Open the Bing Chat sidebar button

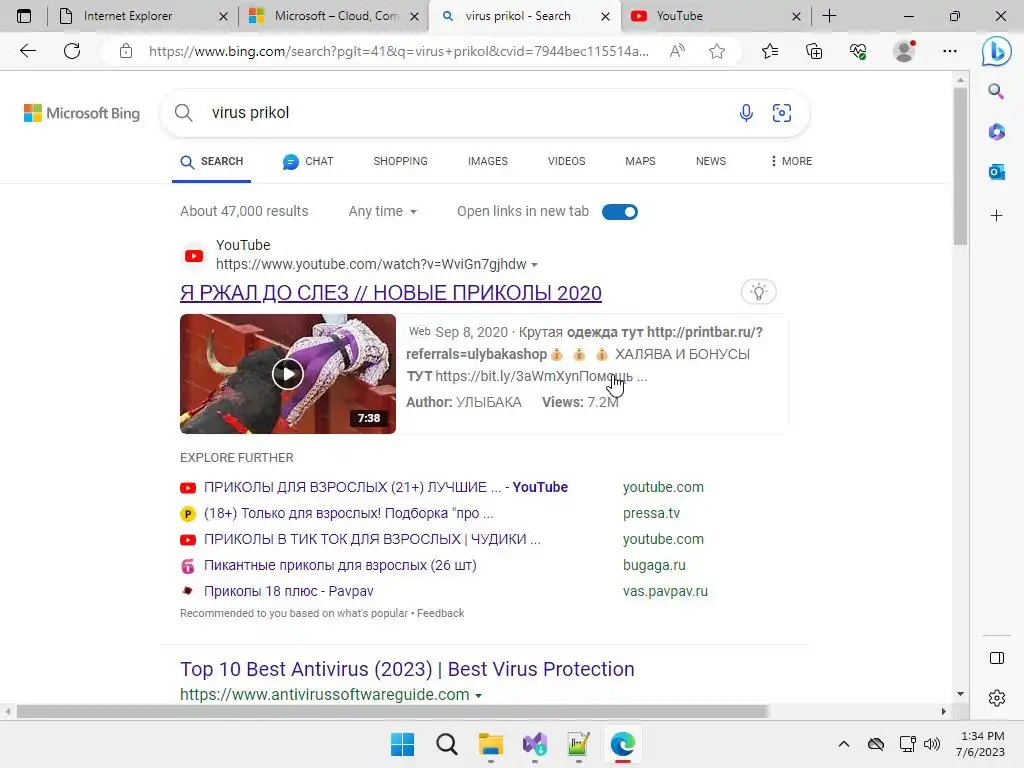[997, 52]
